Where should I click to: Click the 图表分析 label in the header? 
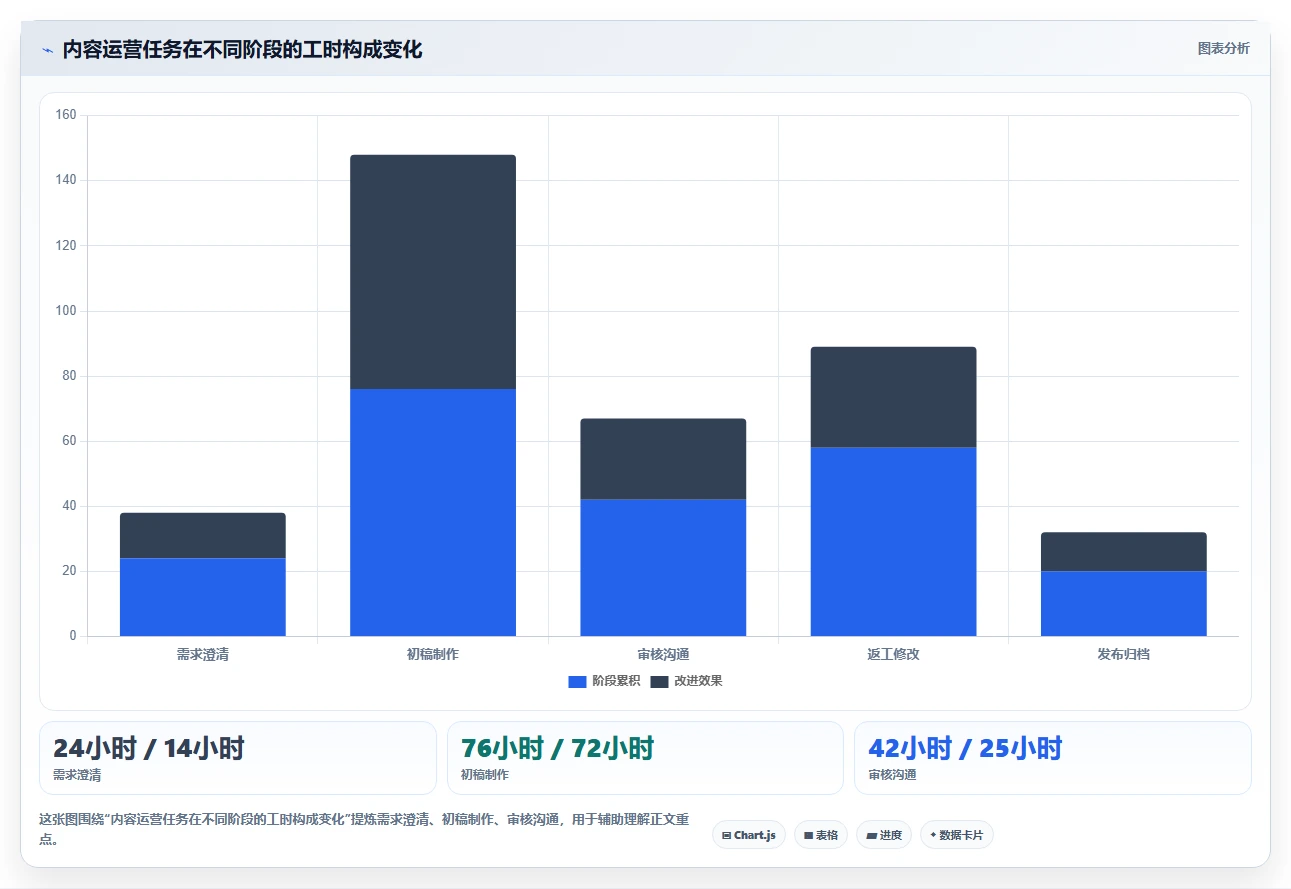[x=1223, y=48]
